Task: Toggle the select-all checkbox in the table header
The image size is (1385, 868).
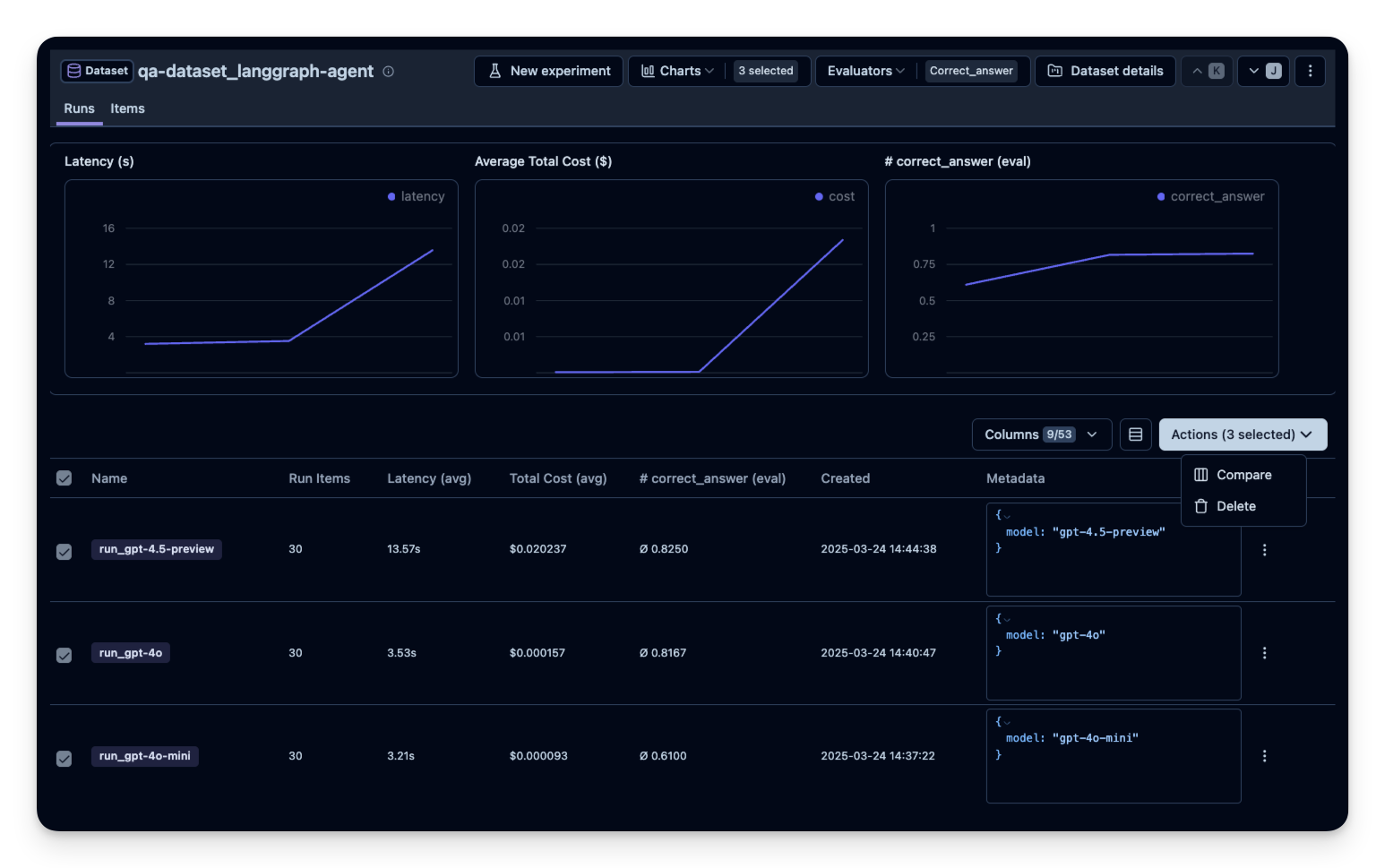Action: (64, 478)
